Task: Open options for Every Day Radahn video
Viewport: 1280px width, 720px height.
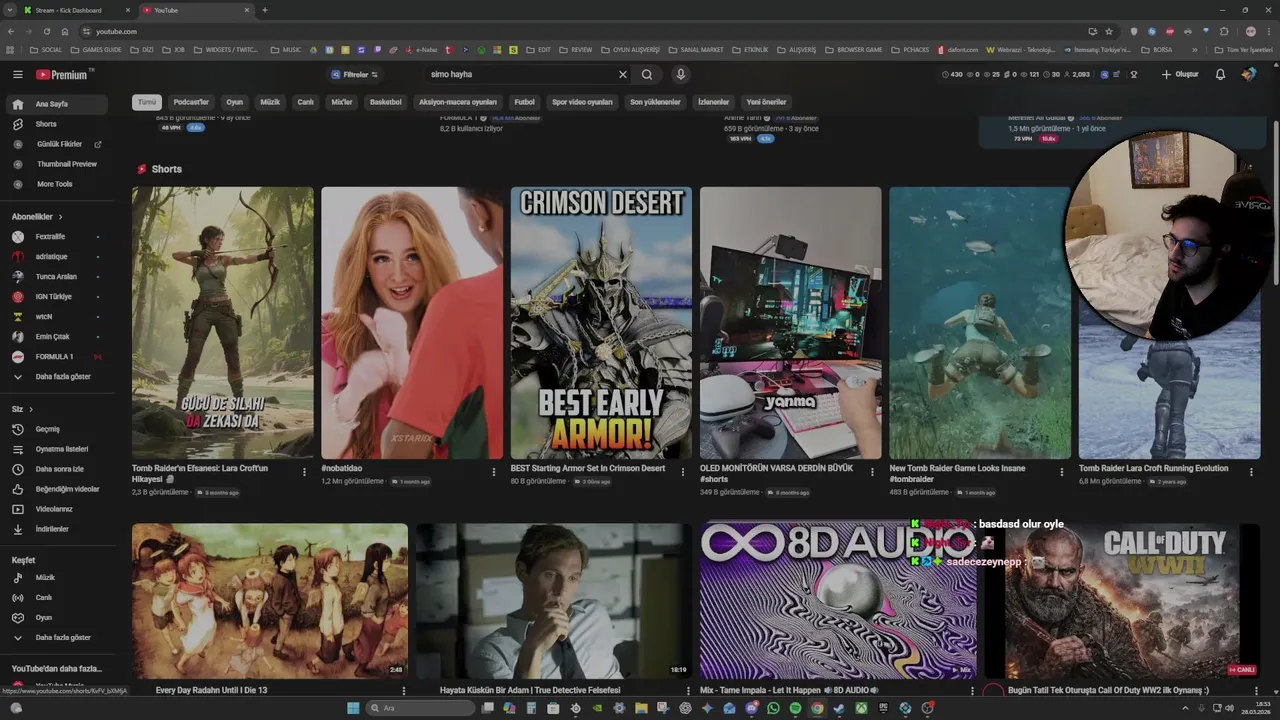Action: 404,690
